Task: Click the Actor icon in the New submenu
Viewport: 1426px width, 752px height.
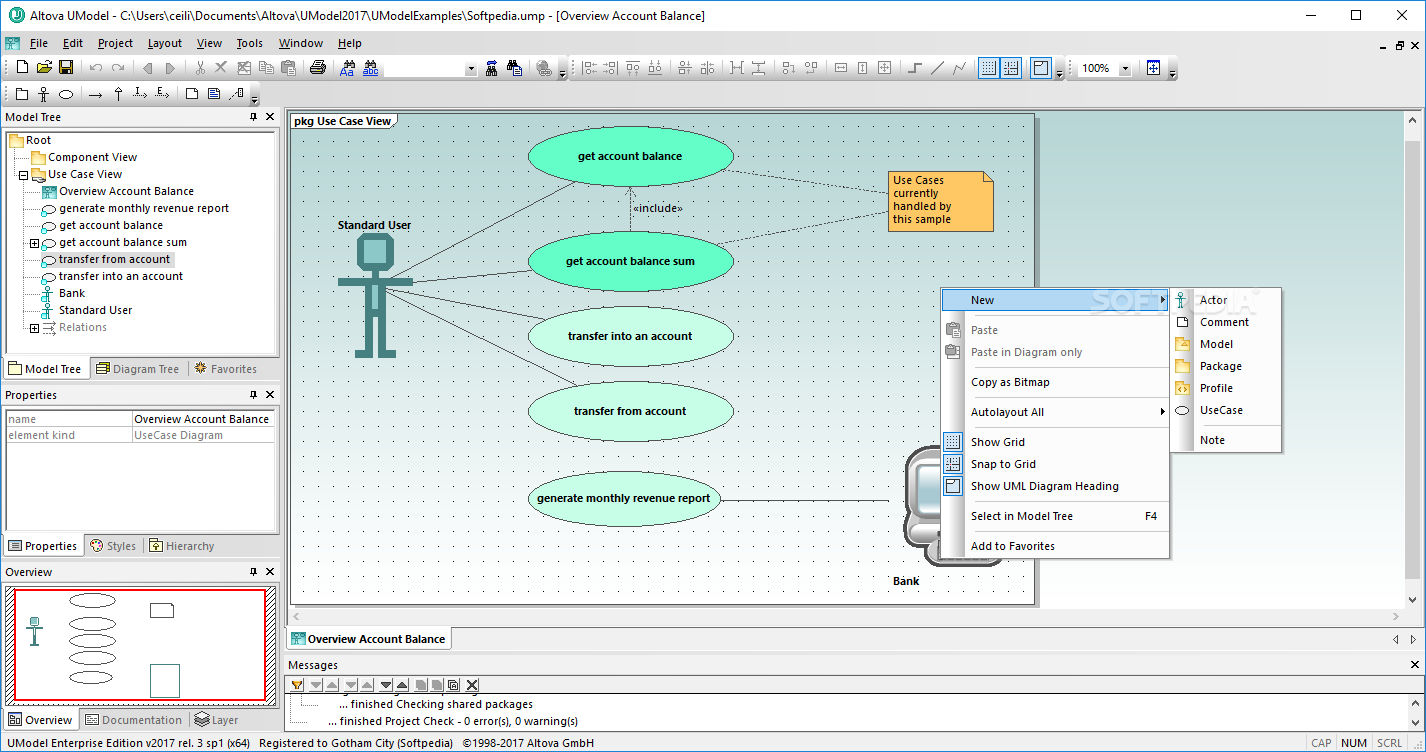Action: 1182,300
